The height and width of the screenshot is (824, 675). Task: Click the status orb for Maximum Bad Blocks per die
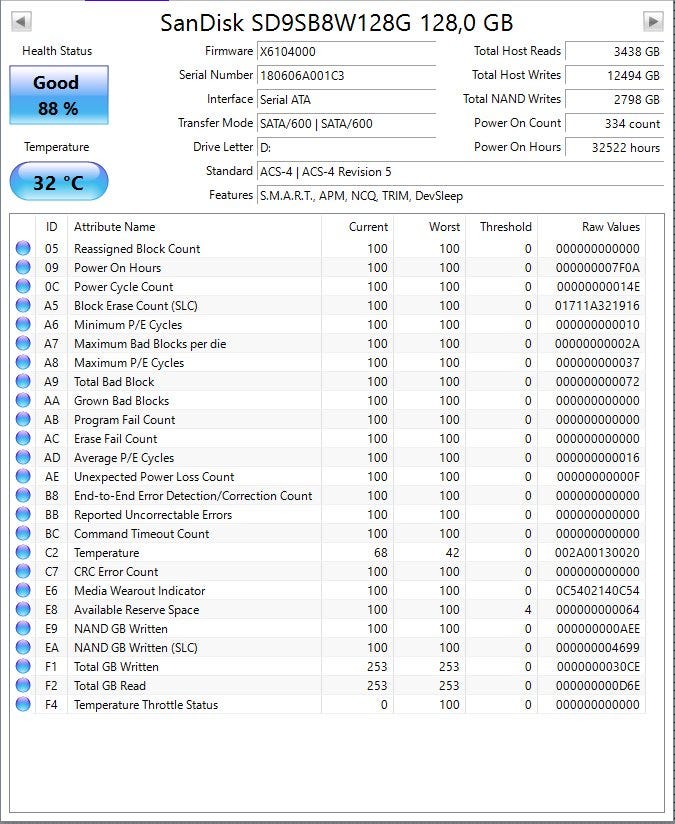point(23,343)
